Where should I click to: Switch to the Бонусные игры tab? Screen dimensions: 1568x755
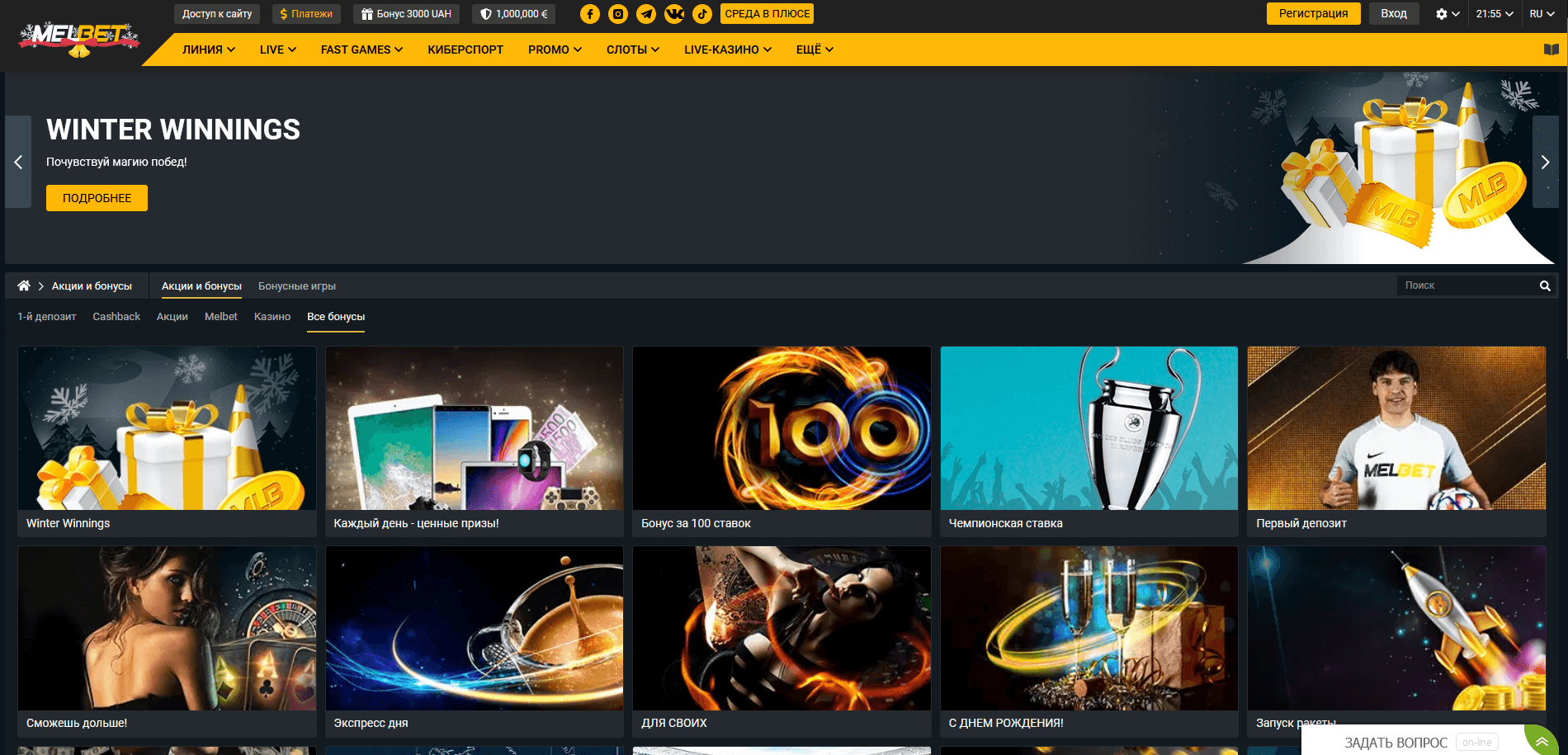(x=297, y=286)
